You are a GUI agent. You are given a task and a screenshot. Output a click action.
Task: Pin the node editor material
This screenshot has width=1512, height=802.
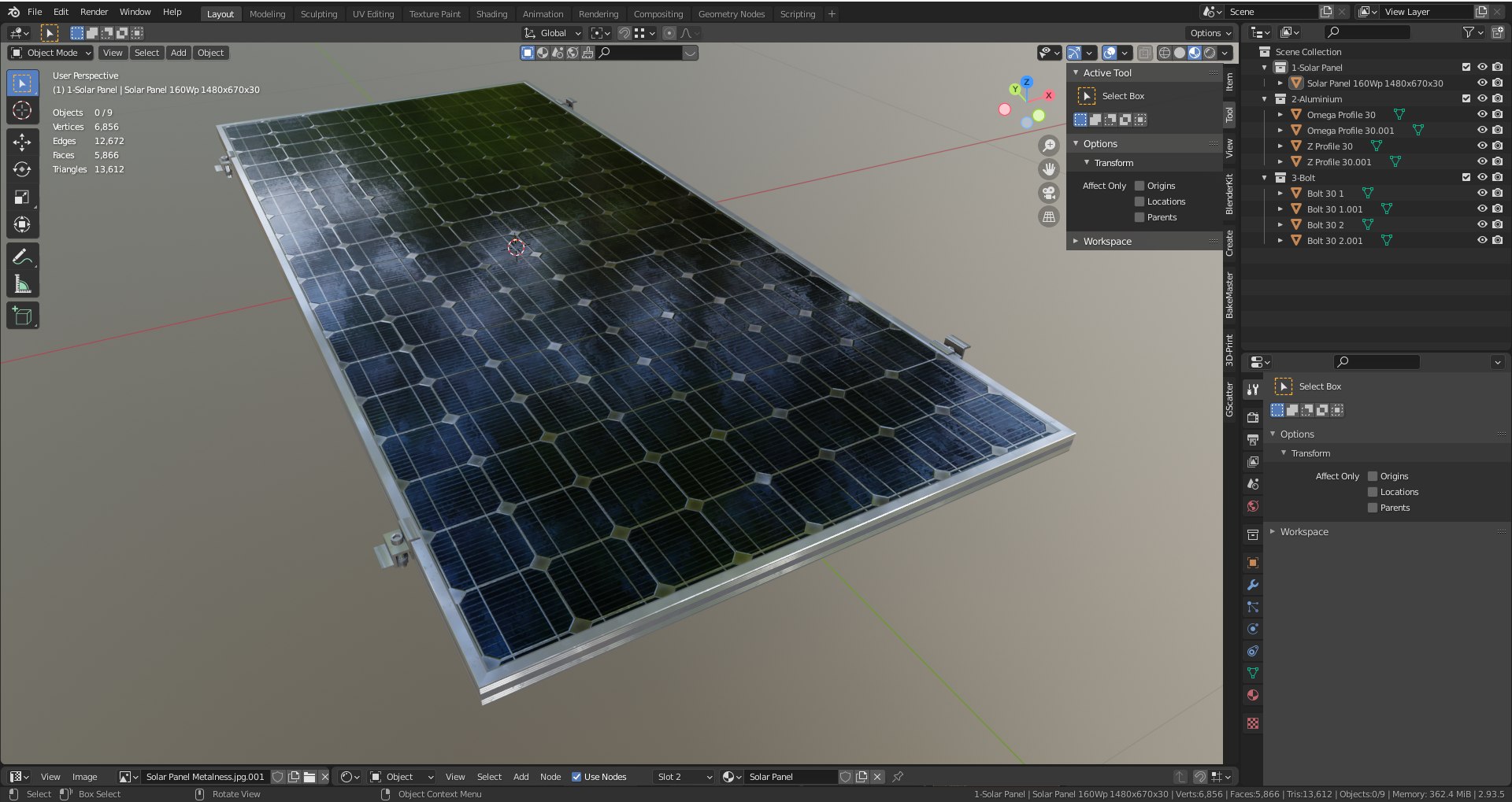[x=898, y=777]
